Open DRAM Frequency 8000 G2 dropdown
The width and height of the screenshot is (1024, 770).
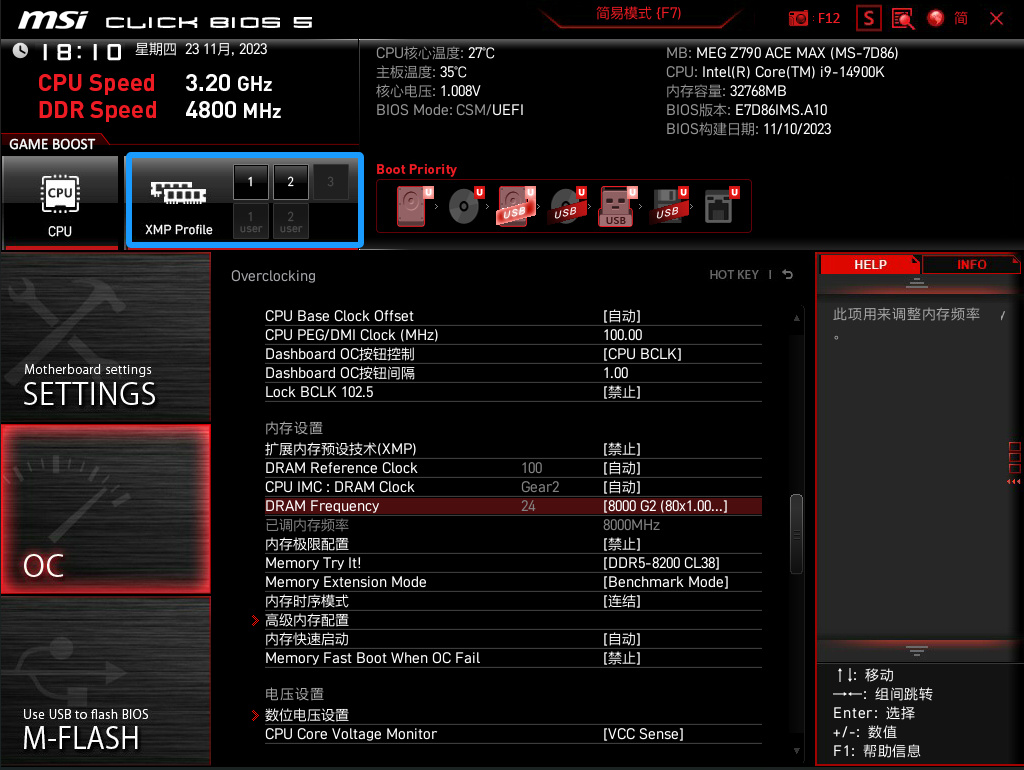665,506
